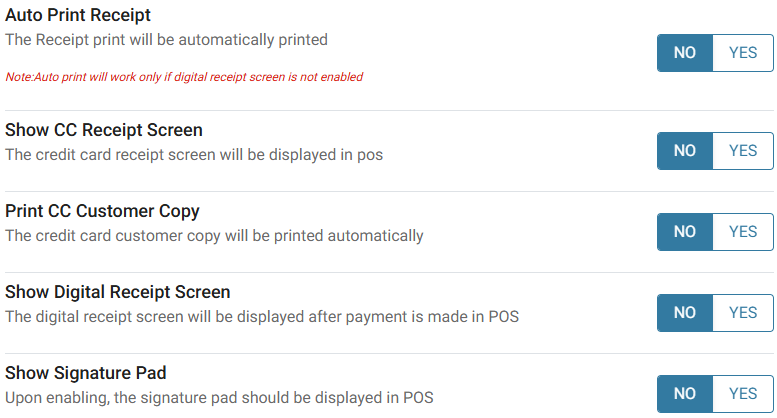Switch Show Digital Receipt Screen to YES
Viewport: 777px width, 418px height.
[743, 313]
